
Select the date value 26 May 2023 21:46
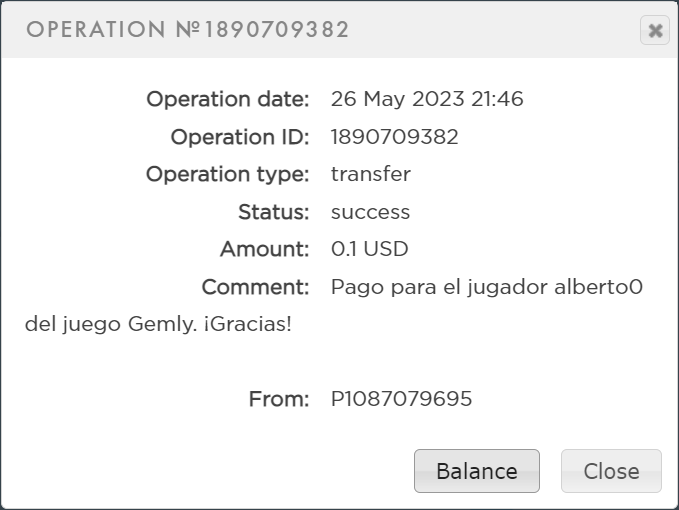[x=427, y=99]
